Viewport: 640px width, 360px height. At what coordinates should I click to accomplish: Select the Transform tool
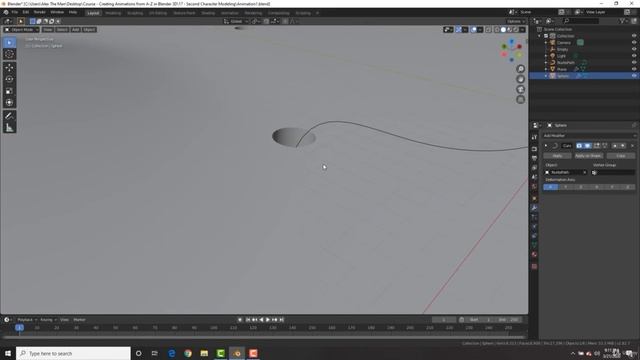pos(9,102)
